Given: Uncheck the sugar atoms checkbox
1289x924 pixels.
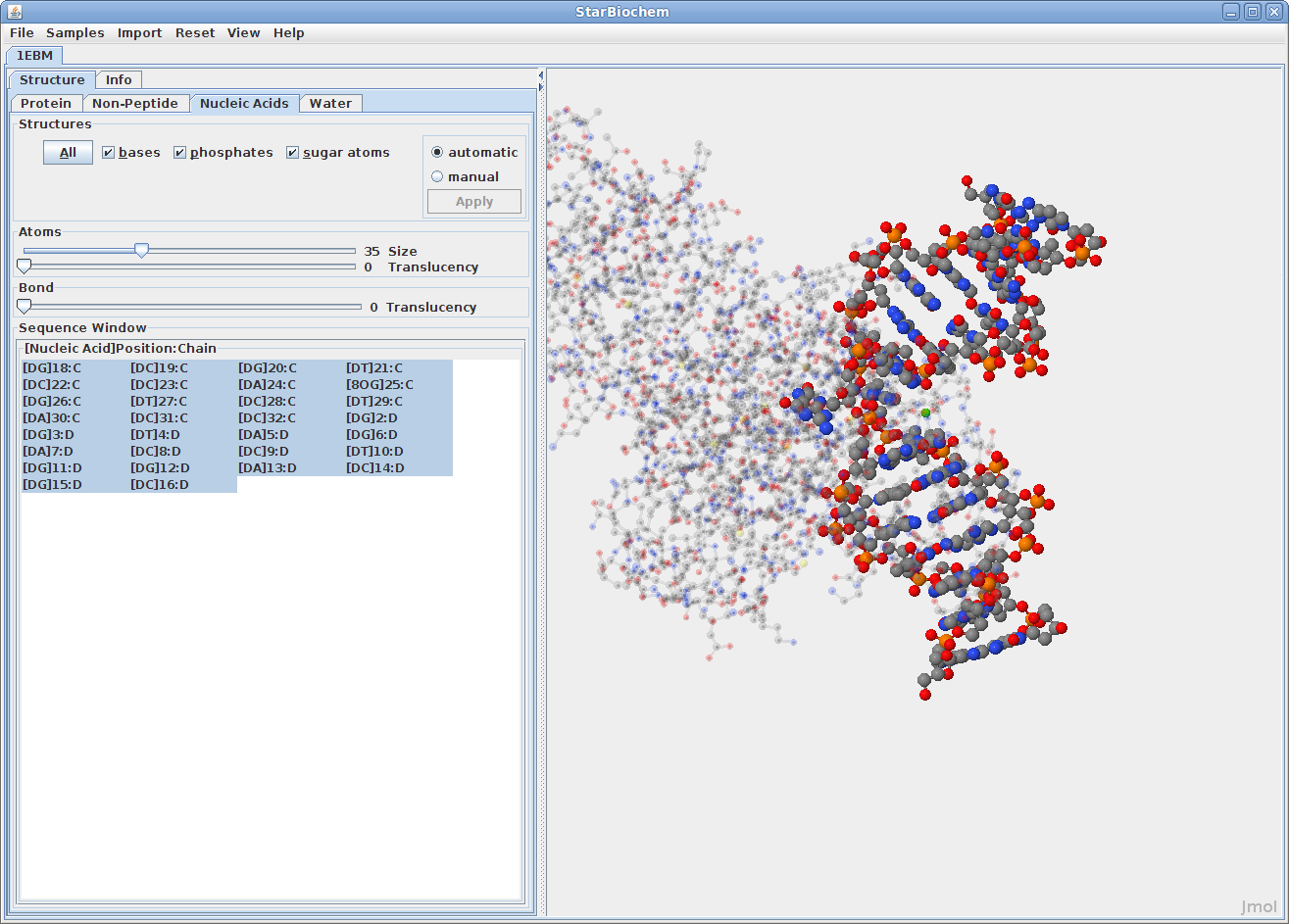Looking at the screenshot, I should (x=337, y=152).
